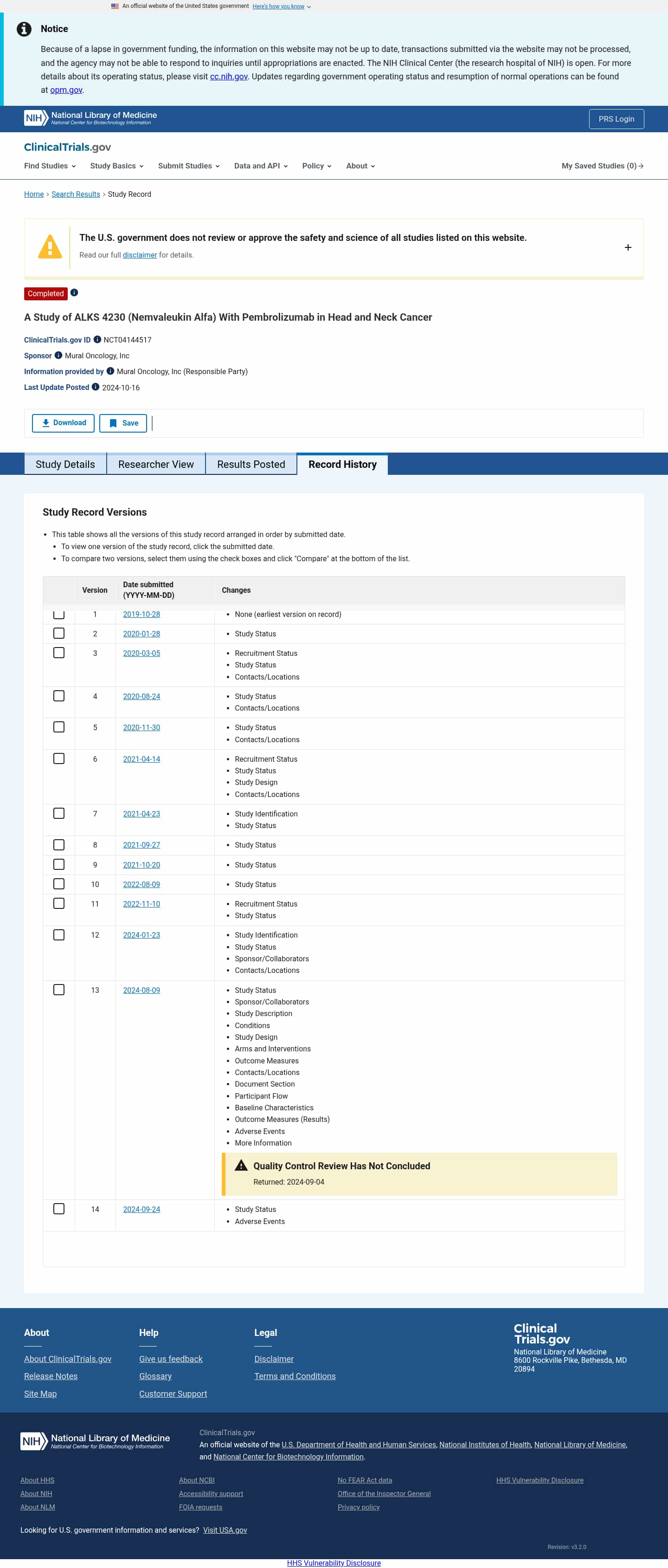Check the box for version 8 (2021-09-27)
Image resolution: width=668 pixels, height=1568 pixels.
59,845
